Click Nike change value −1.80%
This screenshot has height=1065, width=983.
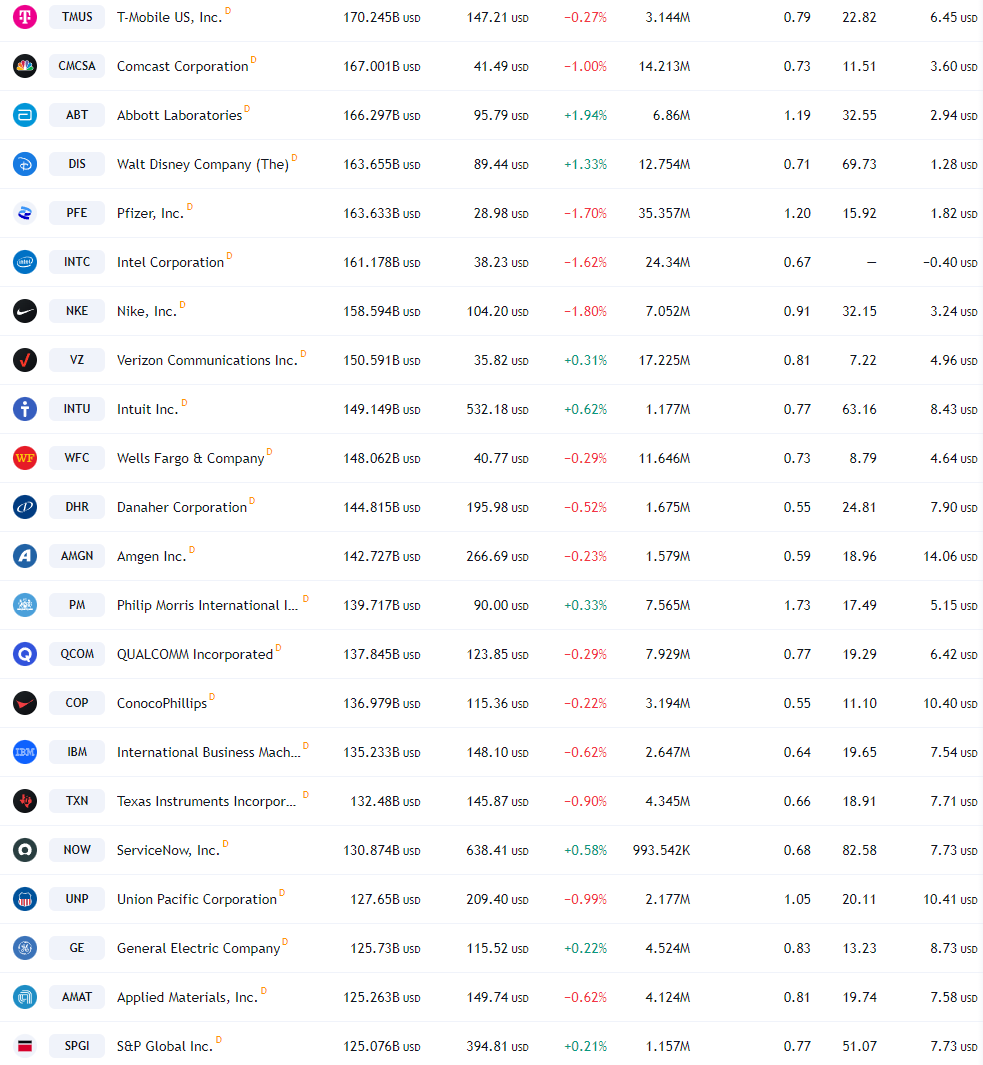point(586,312)
